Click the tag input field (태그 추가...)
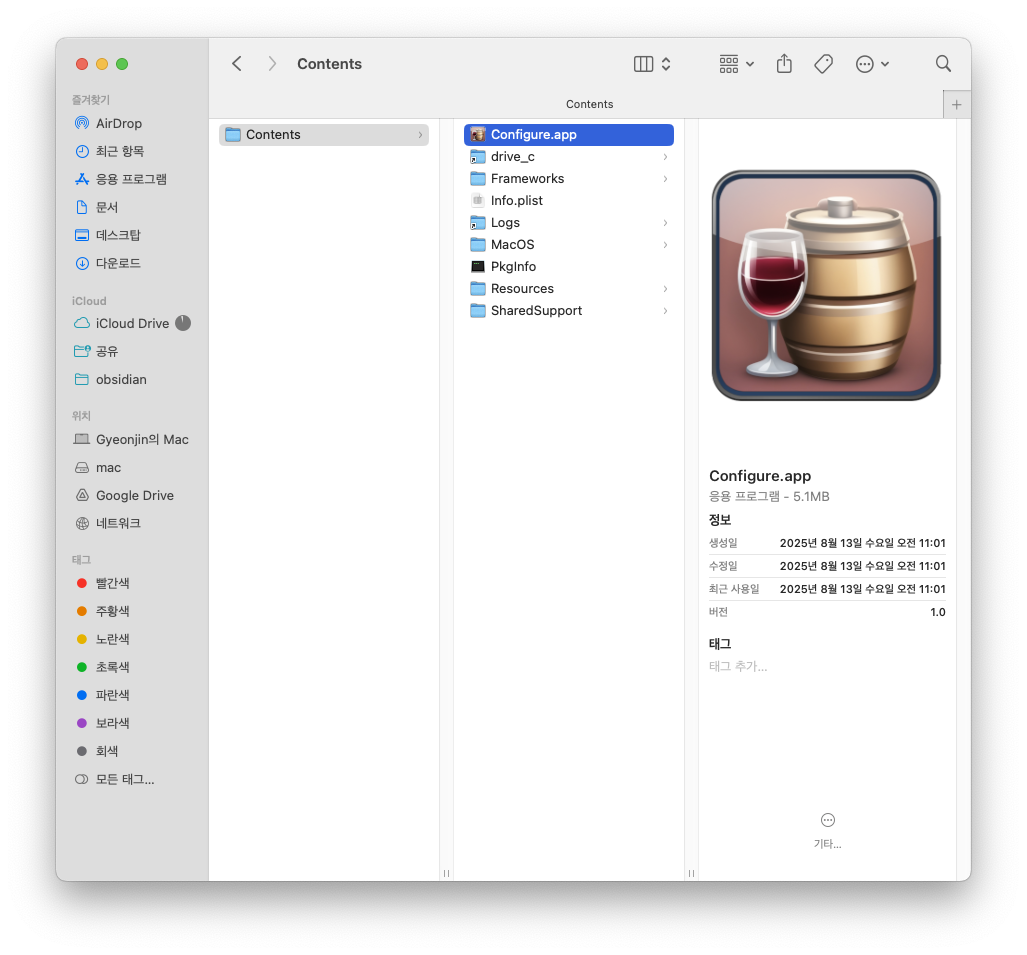 click(738, 666)
